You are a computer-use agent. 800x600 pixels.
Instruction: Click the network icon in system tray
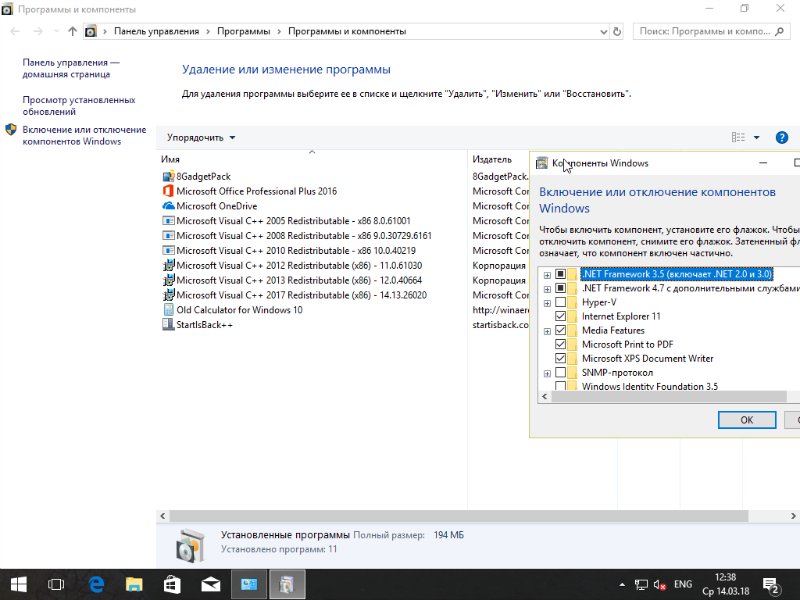(x=641, y=585)
